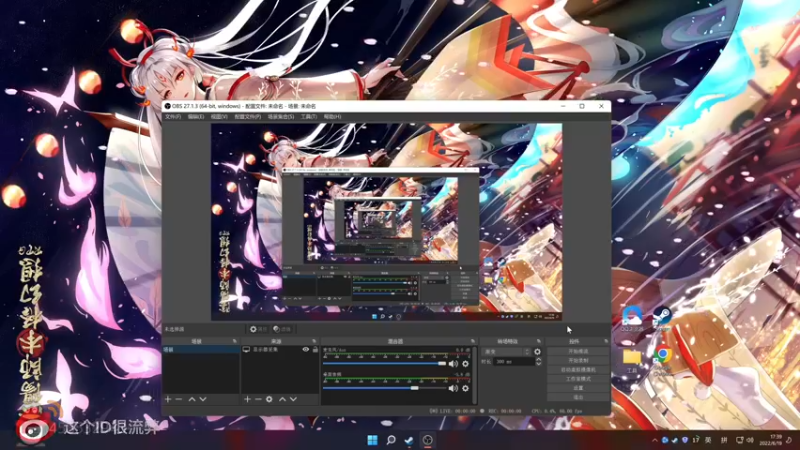
Task: Open transition properties gear in Scene Transitions
Action: pyautogui.click(x=537, y=352)
